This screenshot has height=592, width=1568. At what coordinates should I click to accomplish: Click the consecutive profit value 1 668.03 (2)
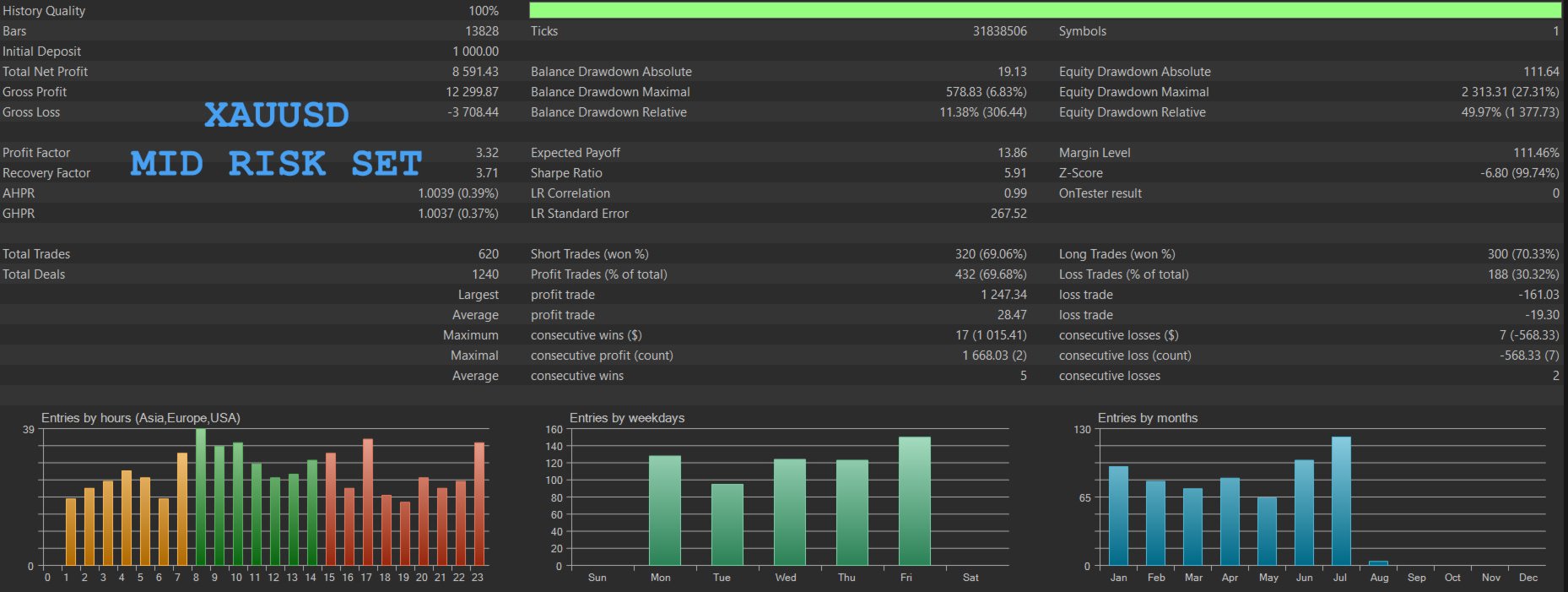[x=995, y=356]
